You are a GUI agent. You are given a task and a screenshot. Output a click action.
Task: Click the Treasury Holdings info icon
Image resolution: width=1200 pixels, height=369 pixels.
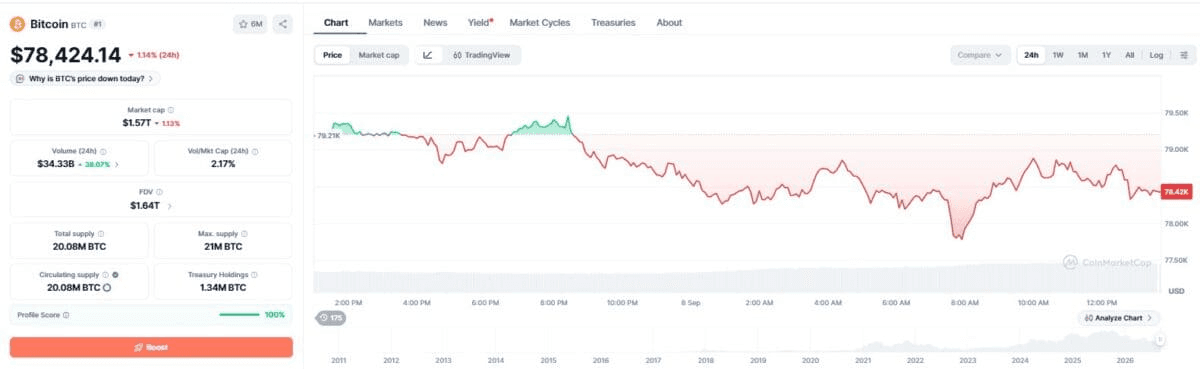(254, 275)
